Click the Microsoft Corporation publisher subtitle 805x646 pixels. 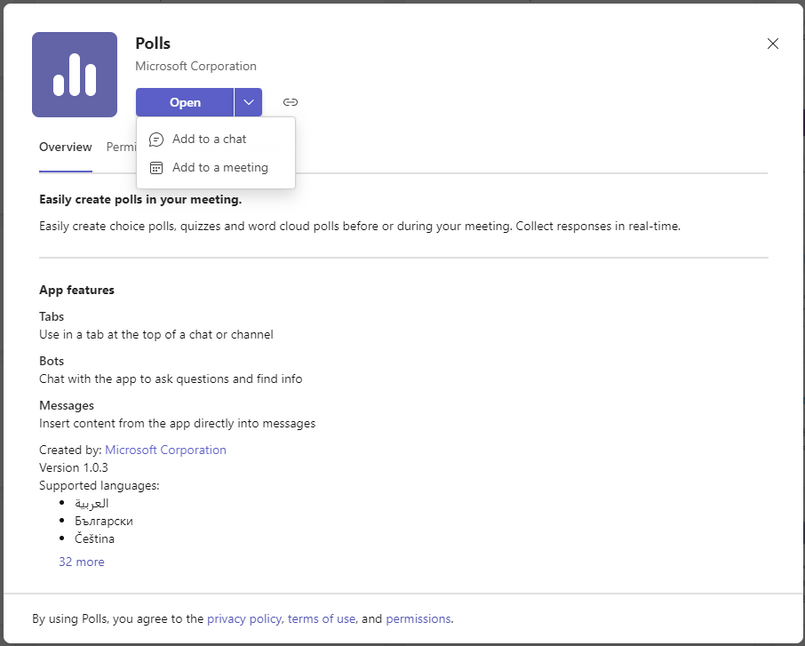(x=196, y=66)
